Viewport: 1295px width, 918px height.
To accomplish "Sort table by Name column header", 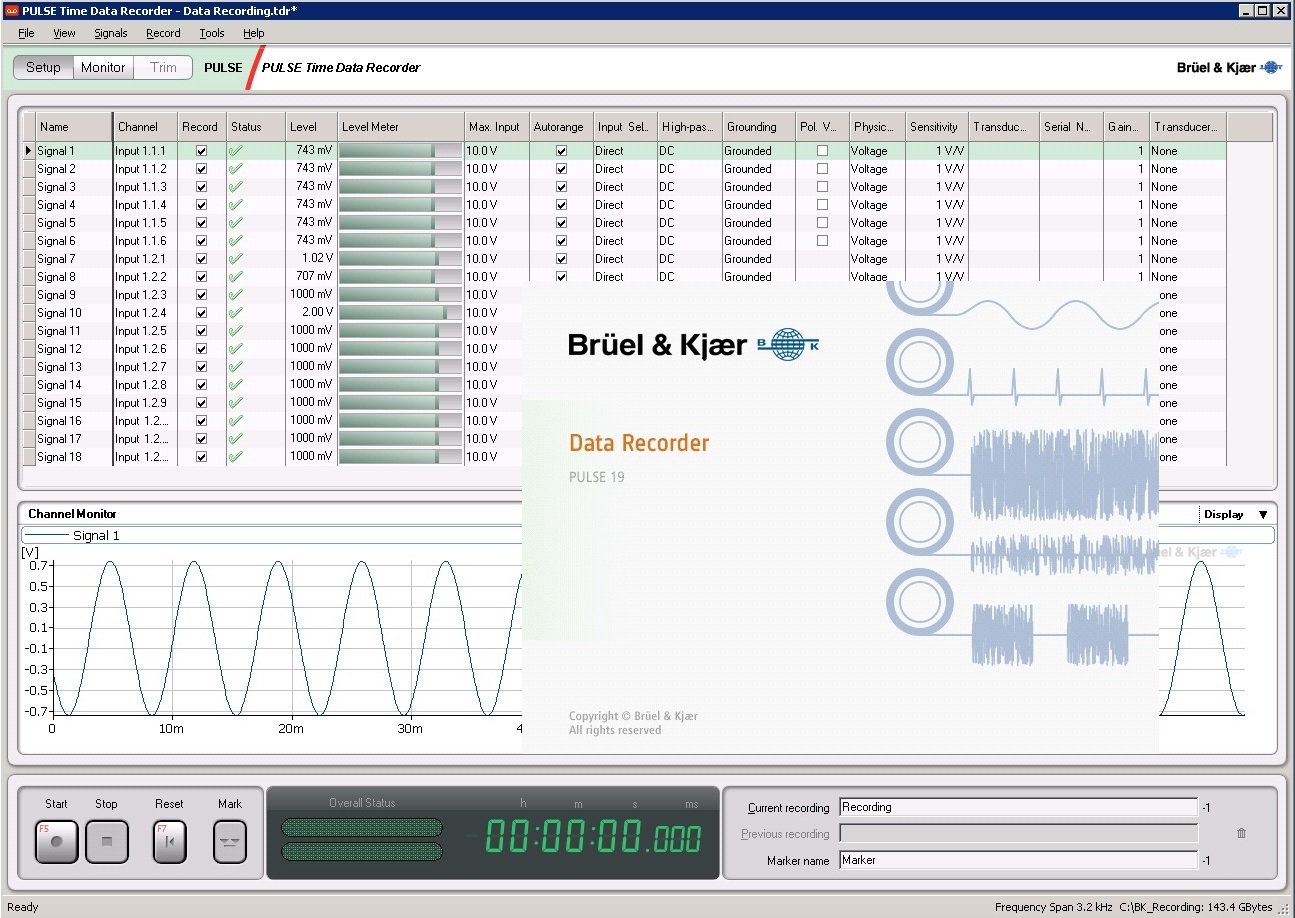I will click(x=74, y=127).
